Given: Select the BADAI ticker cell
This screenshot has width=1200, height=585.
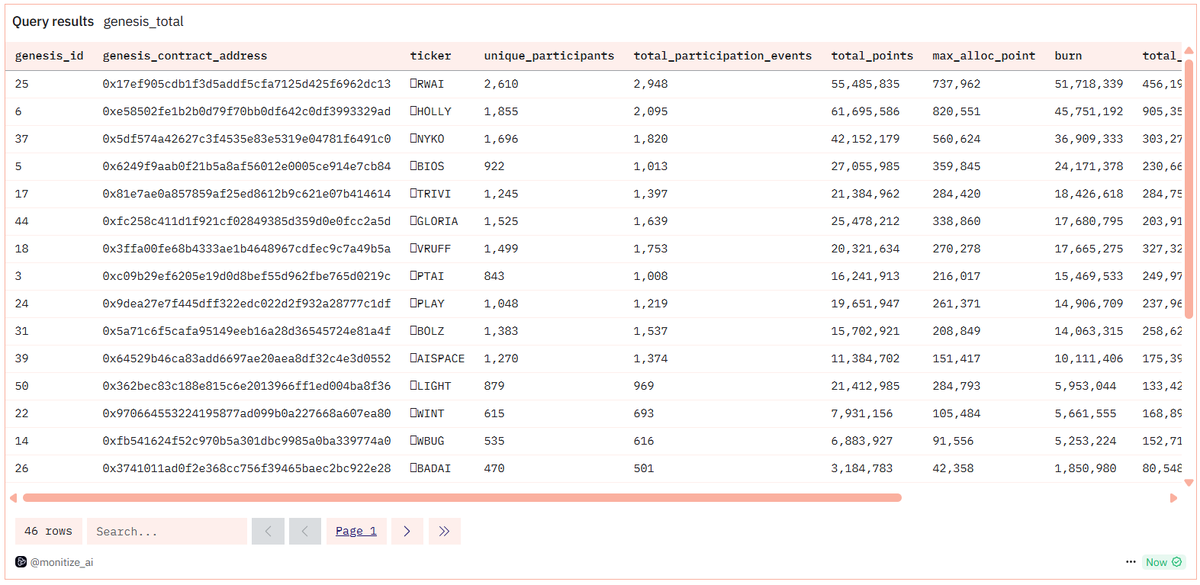Looking at the screenshot, I should point(430,467).
